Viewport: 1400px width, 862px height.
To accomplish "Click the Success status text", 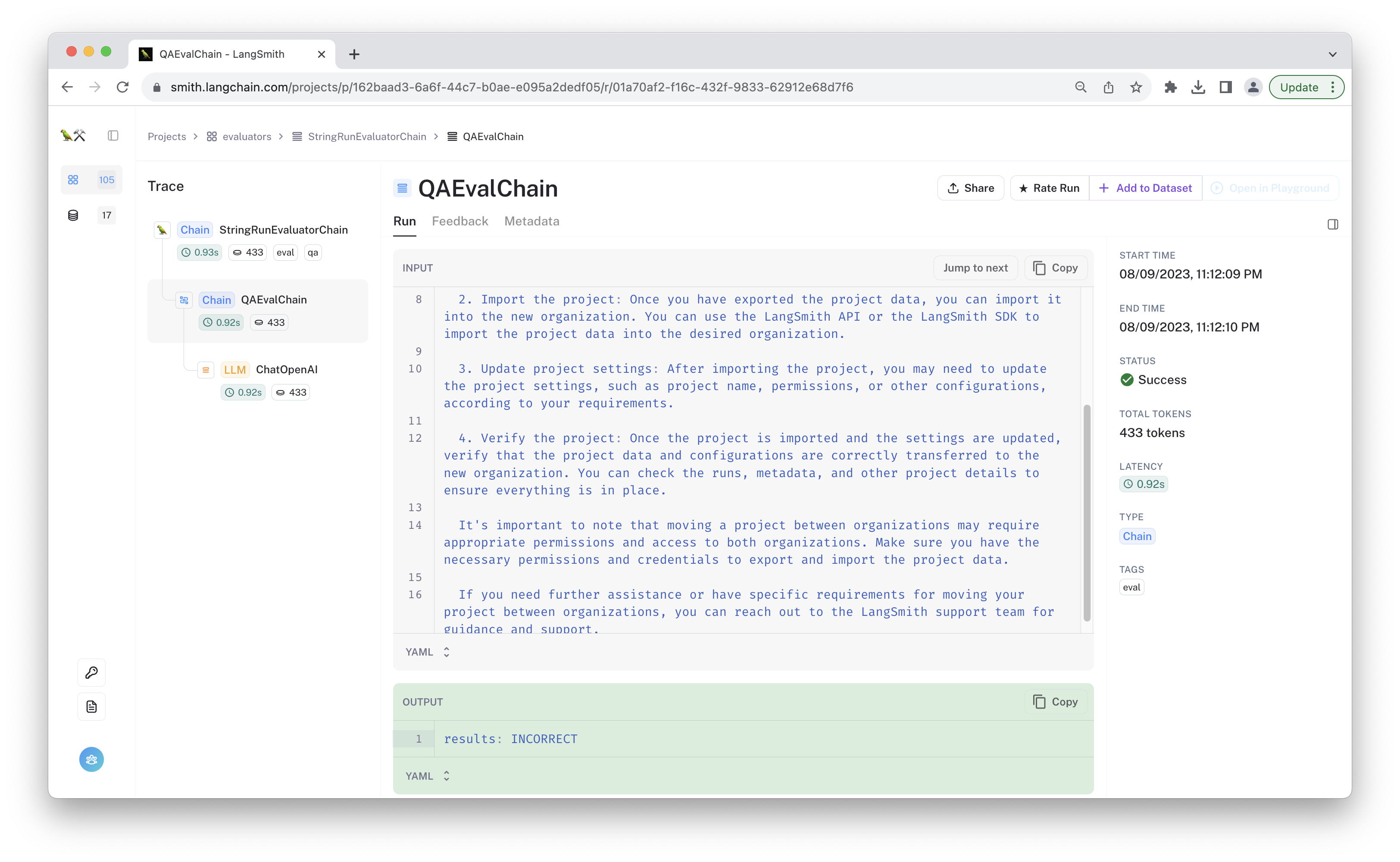I will [x=1162, y=380].
